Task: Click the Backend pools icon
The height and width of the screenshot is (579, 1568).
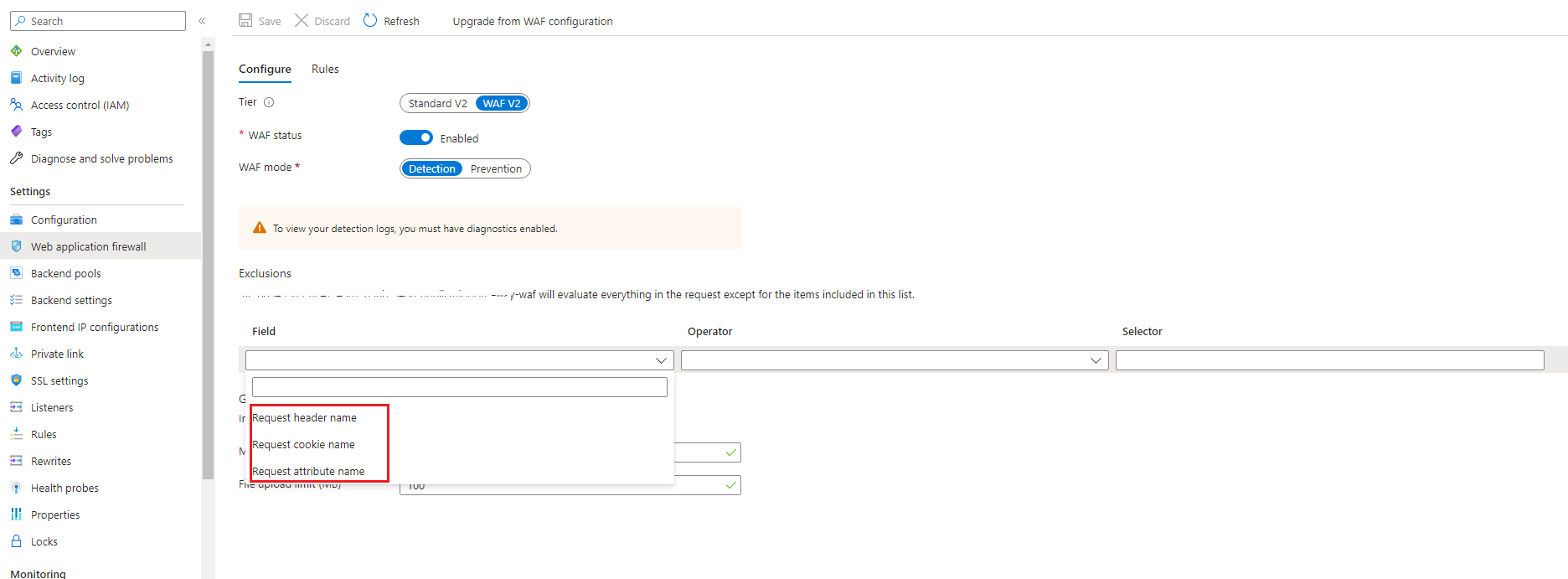Action: pyautogui.click(x=16, y=273)
